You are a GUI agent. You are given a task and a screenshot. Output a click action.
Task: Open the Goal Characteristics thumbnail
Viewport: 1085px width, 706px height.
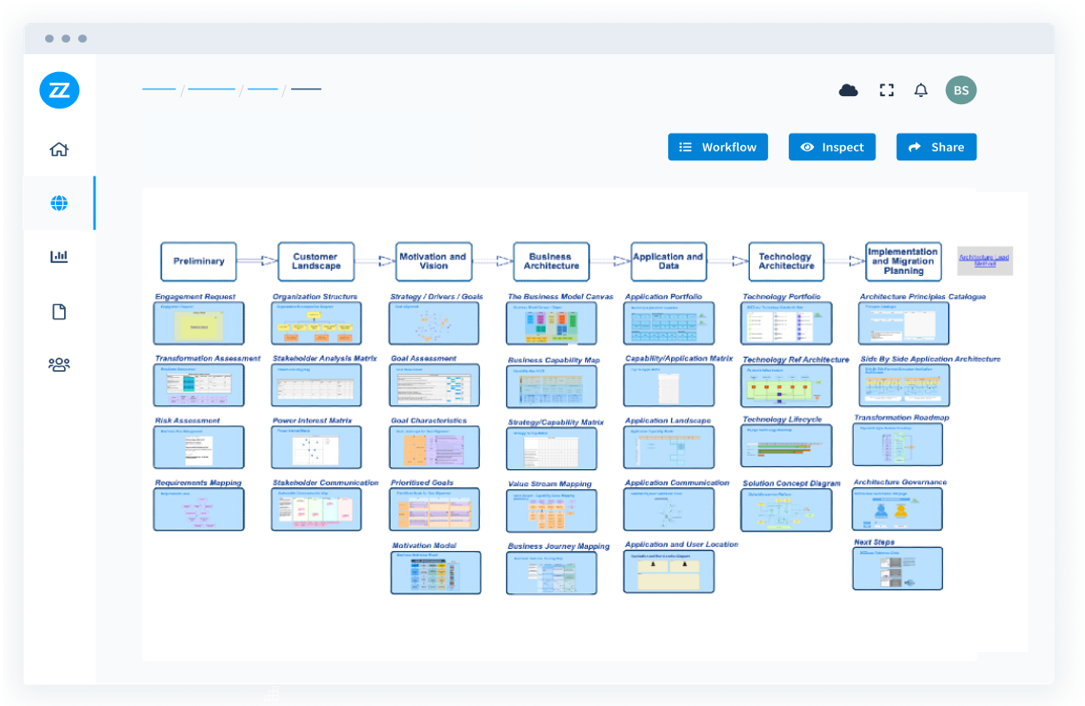[435, 447]
